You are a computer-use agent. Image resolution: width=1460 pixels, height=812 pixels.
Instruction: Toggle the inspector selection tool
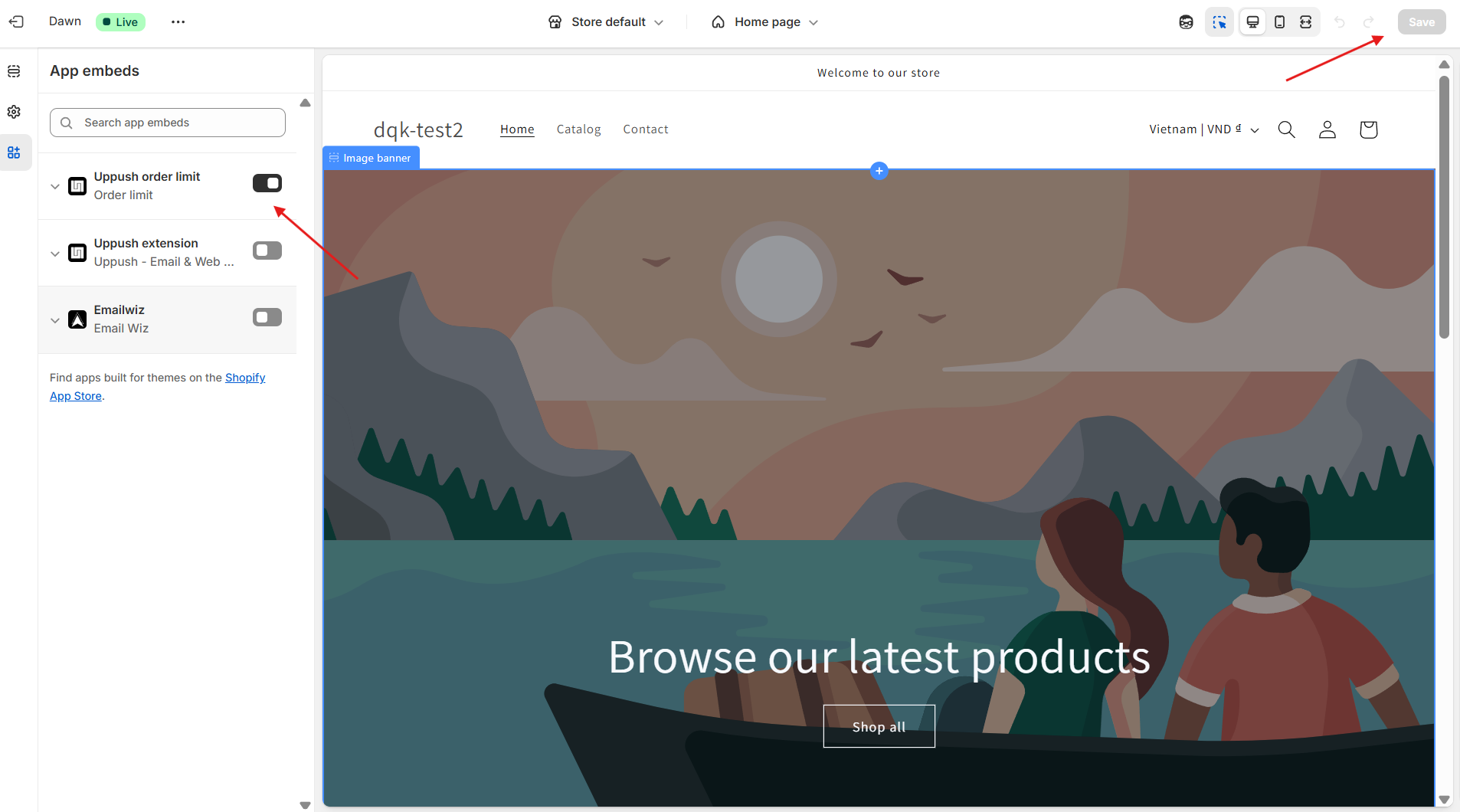point(1219,22)
